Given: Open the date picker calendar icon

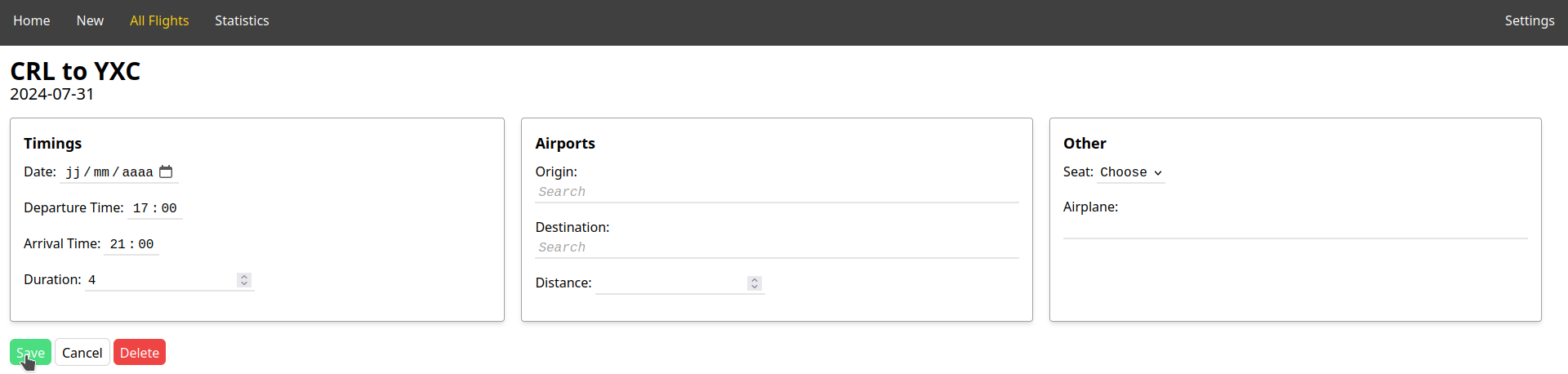Looking at the screenshot, I should [166, 171].
